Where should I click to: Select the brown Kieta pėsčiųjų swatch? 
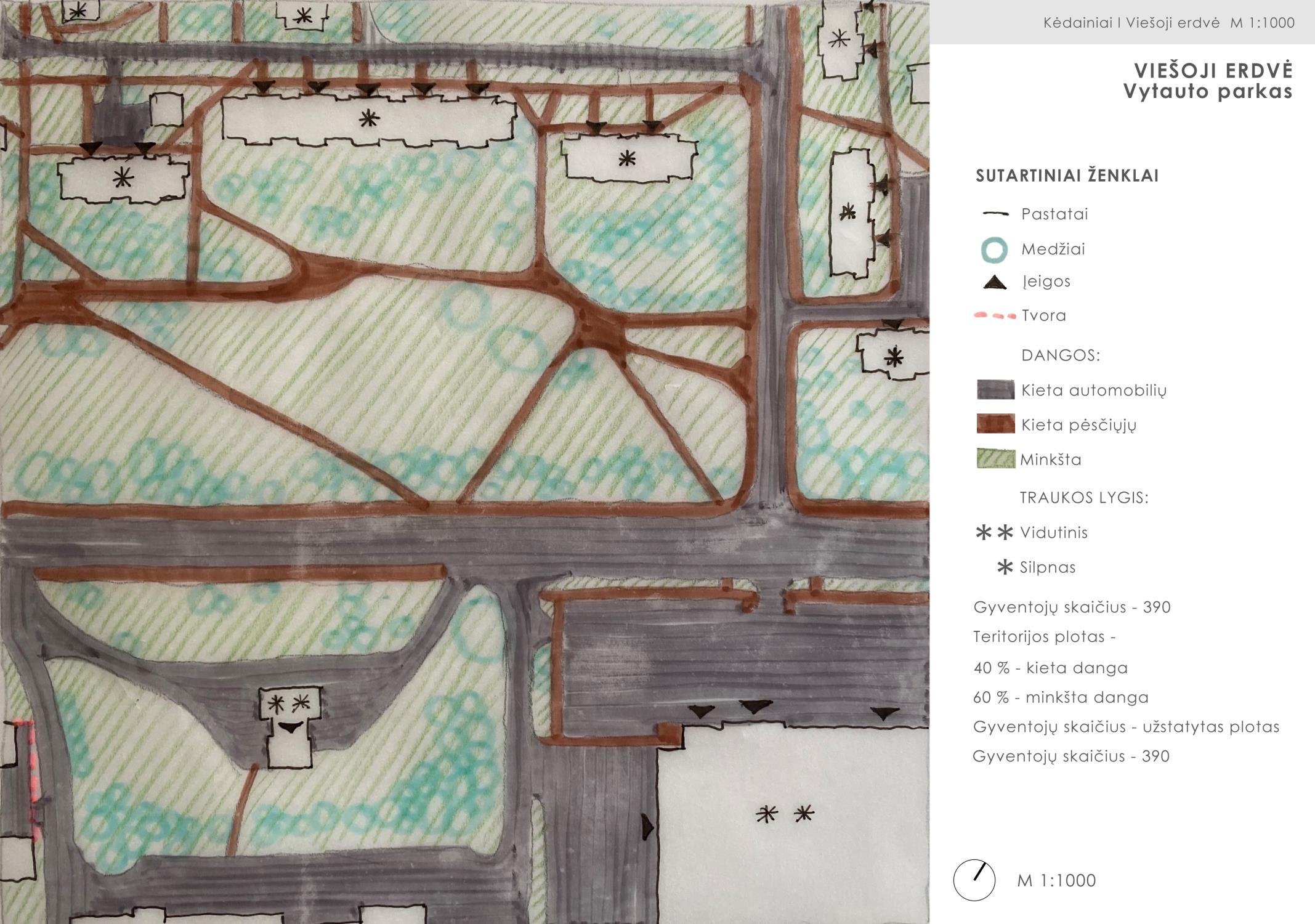point(995,424)
